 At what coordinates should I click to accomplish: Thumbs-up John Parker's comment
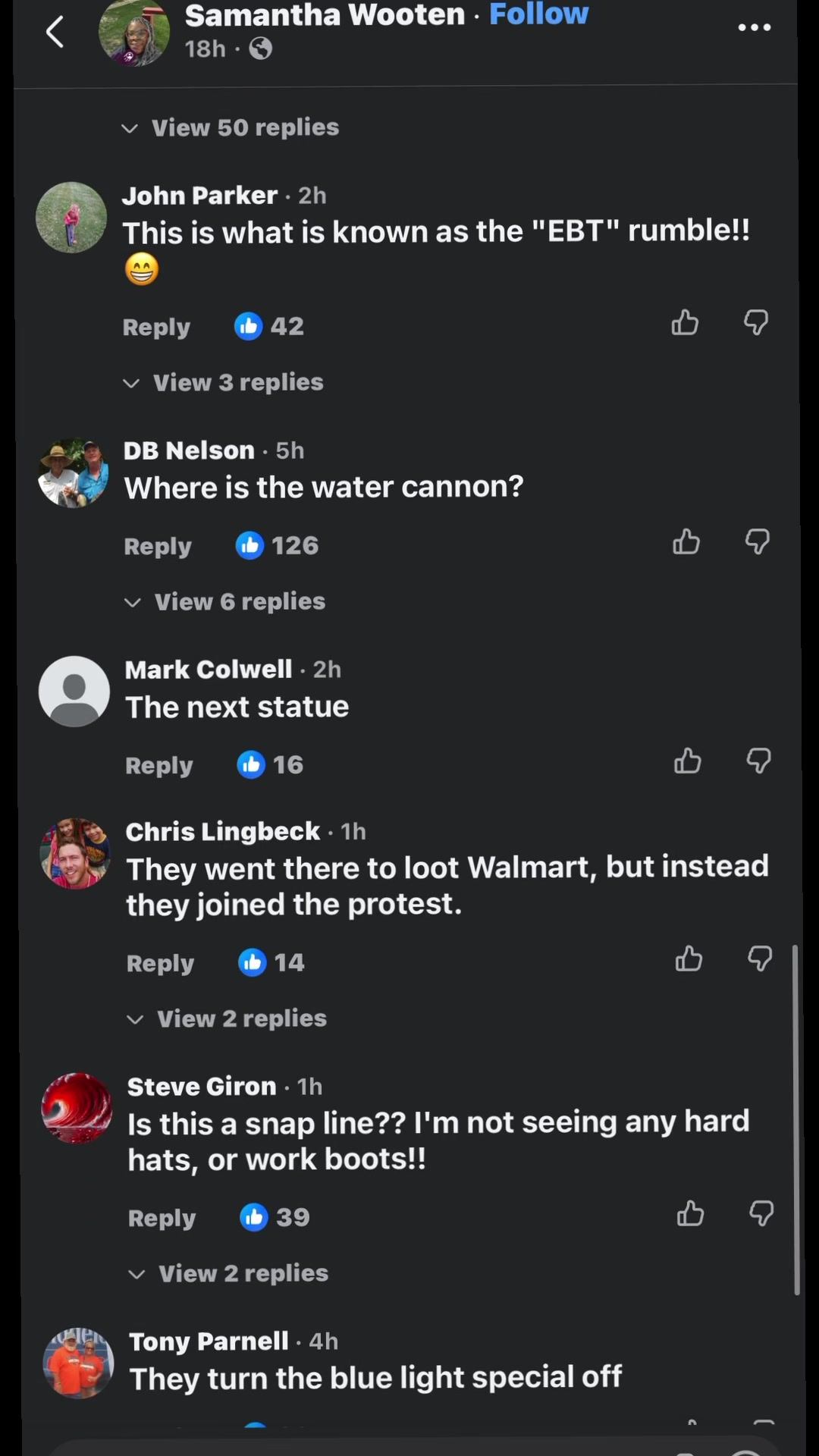(685, 323)
